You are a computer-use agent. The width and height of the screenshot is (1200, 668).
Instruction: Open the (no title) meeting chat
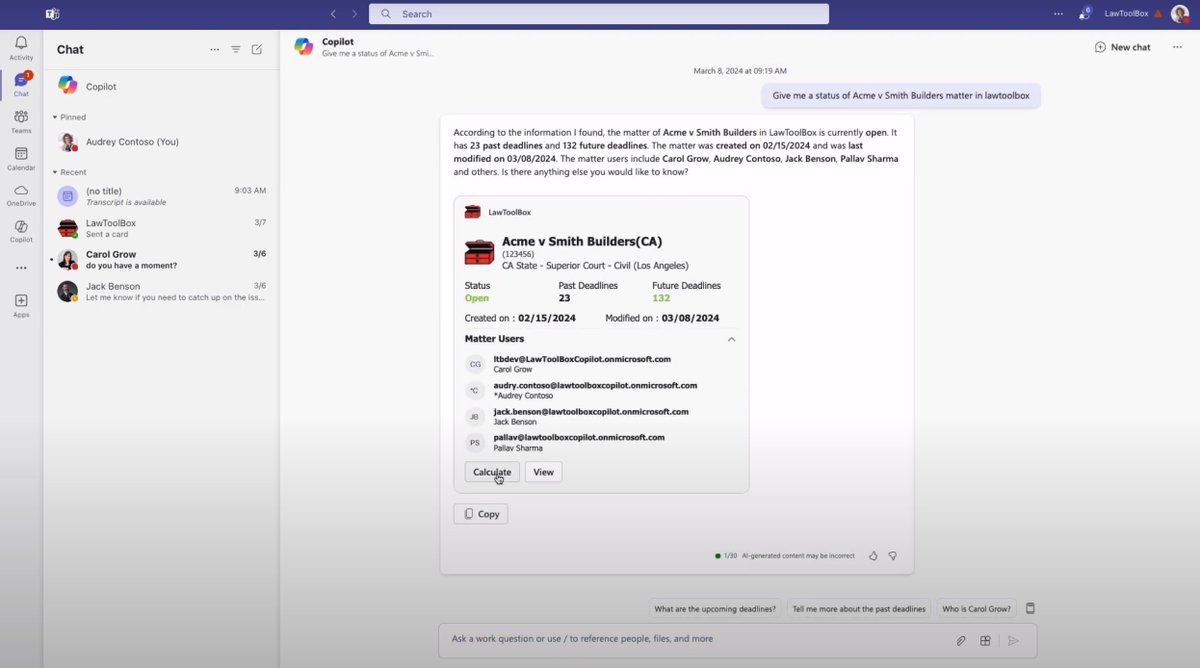(x=161, y=196)
